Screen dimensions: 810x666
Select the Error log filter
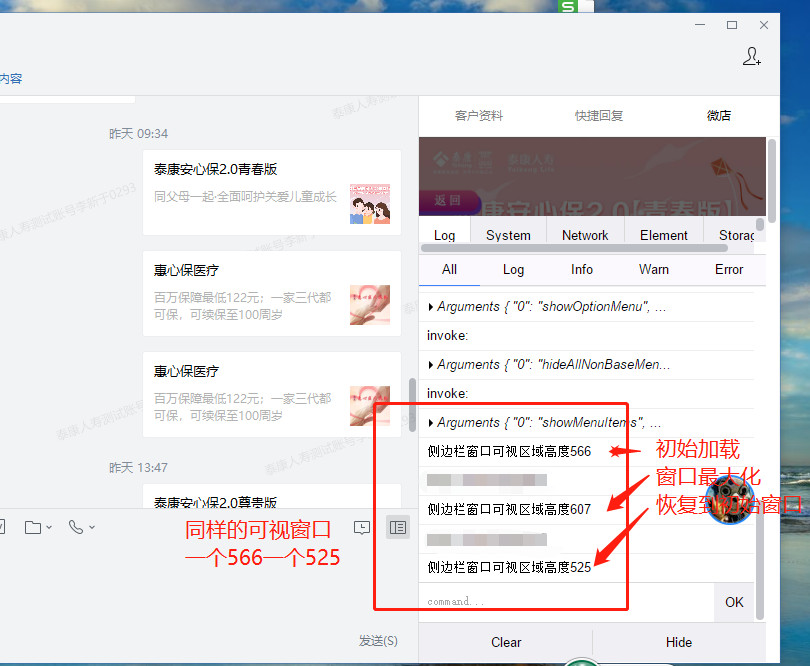pos(729,270)
